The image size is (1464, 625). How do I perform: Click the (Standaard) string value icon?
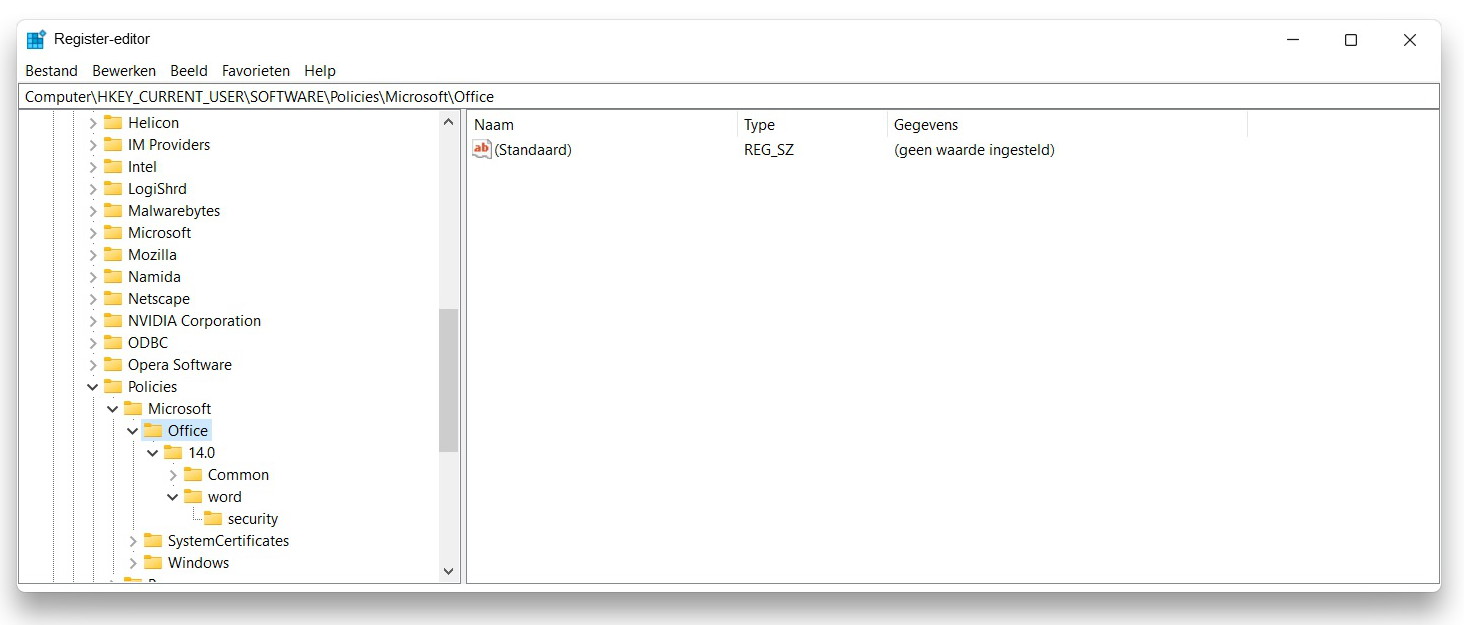tap(482, 150)
